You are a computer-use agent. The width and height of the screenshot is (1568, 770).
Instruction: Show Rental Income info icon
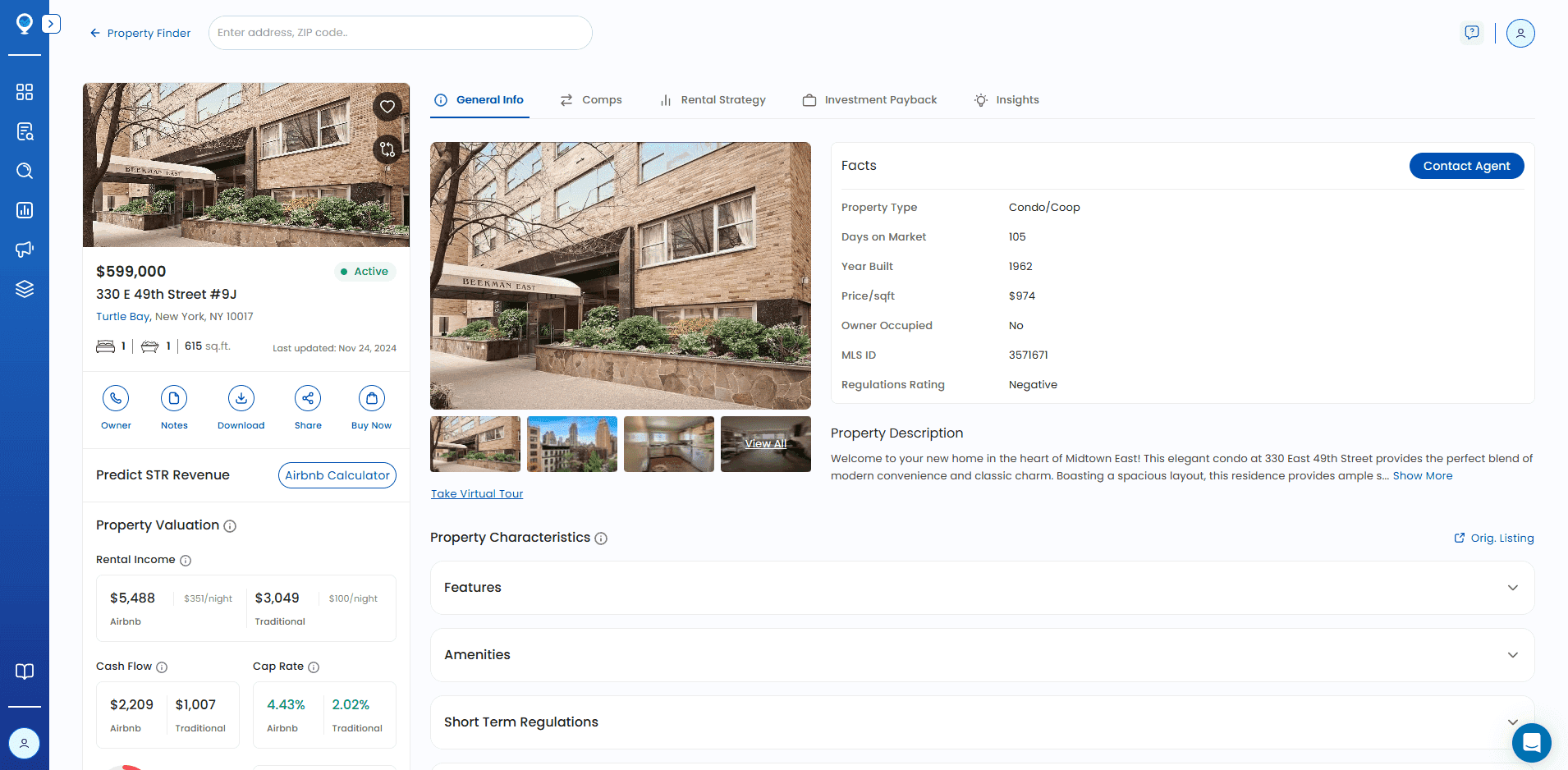[x=186, y=561]
